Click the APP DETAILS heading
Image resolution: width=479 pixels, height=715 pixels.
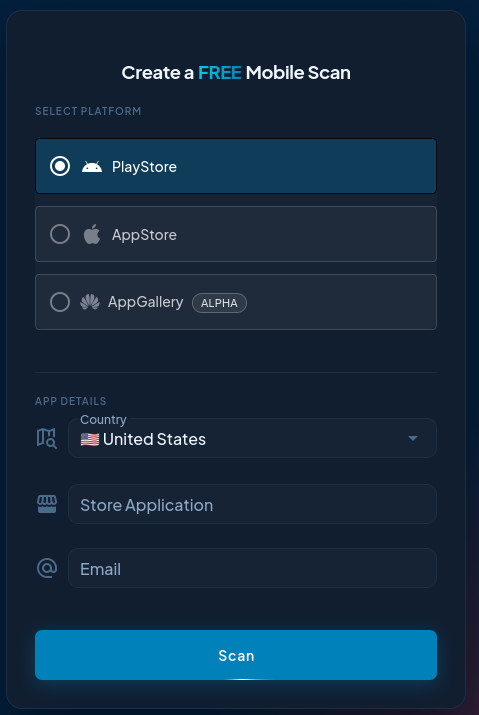71,401
